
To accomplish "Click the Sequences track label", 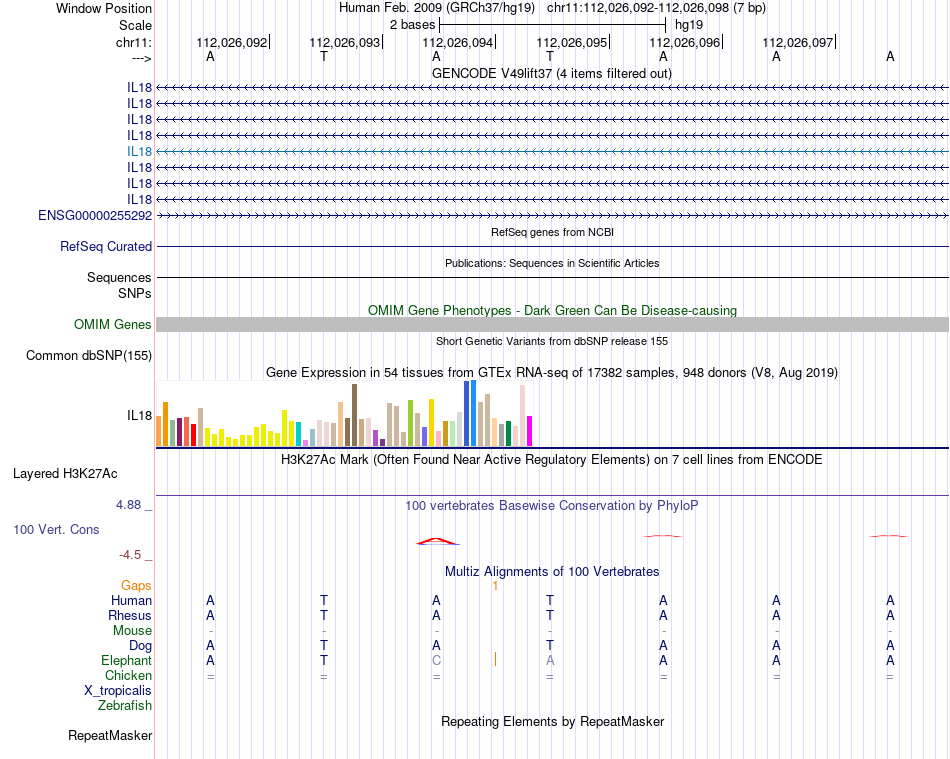I will click(119, 277).
